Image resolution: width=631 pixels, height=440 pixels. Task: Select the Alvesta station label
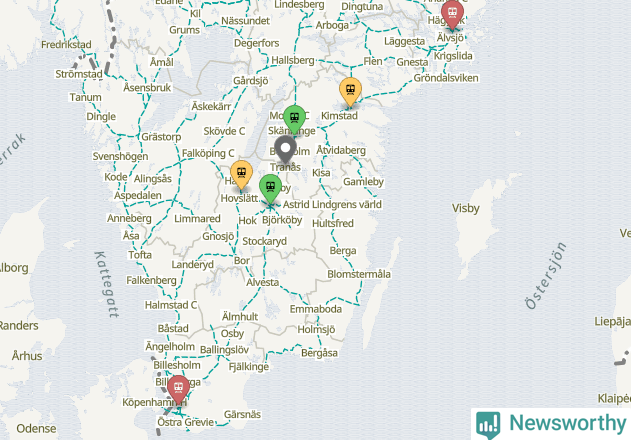pos(263,283)
